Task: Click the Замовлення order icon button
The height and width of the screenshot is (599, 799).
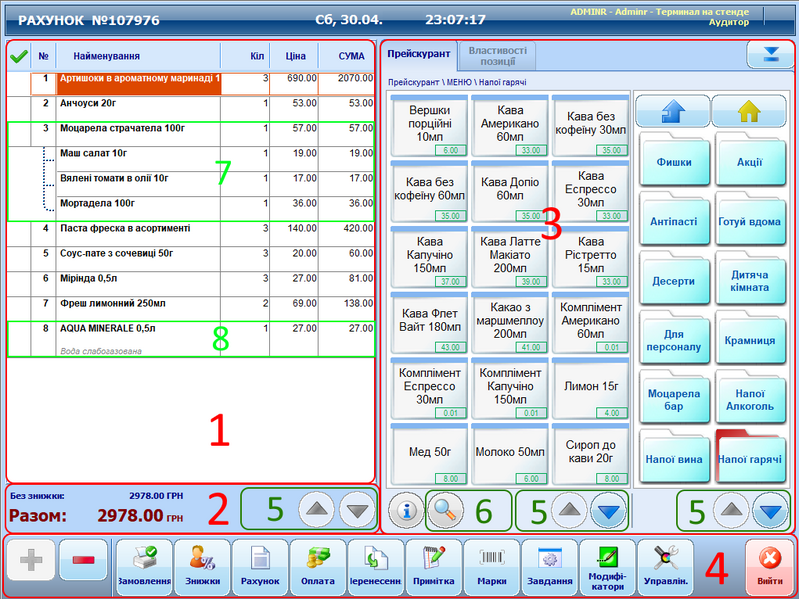Action: [143, 565]
